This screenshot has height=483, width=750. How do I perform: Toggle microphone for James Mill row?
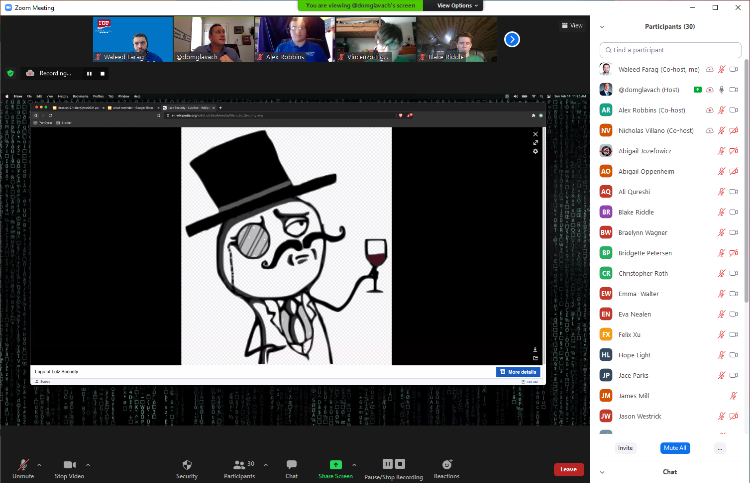[x=733, y=395]
